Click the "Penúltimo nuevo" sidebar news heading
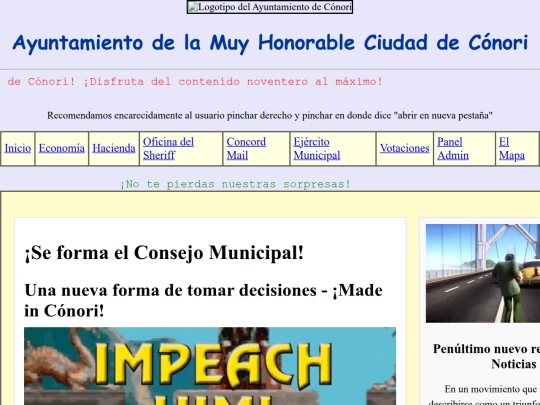This screenshot has height=405, width=540. pos(486,356)
